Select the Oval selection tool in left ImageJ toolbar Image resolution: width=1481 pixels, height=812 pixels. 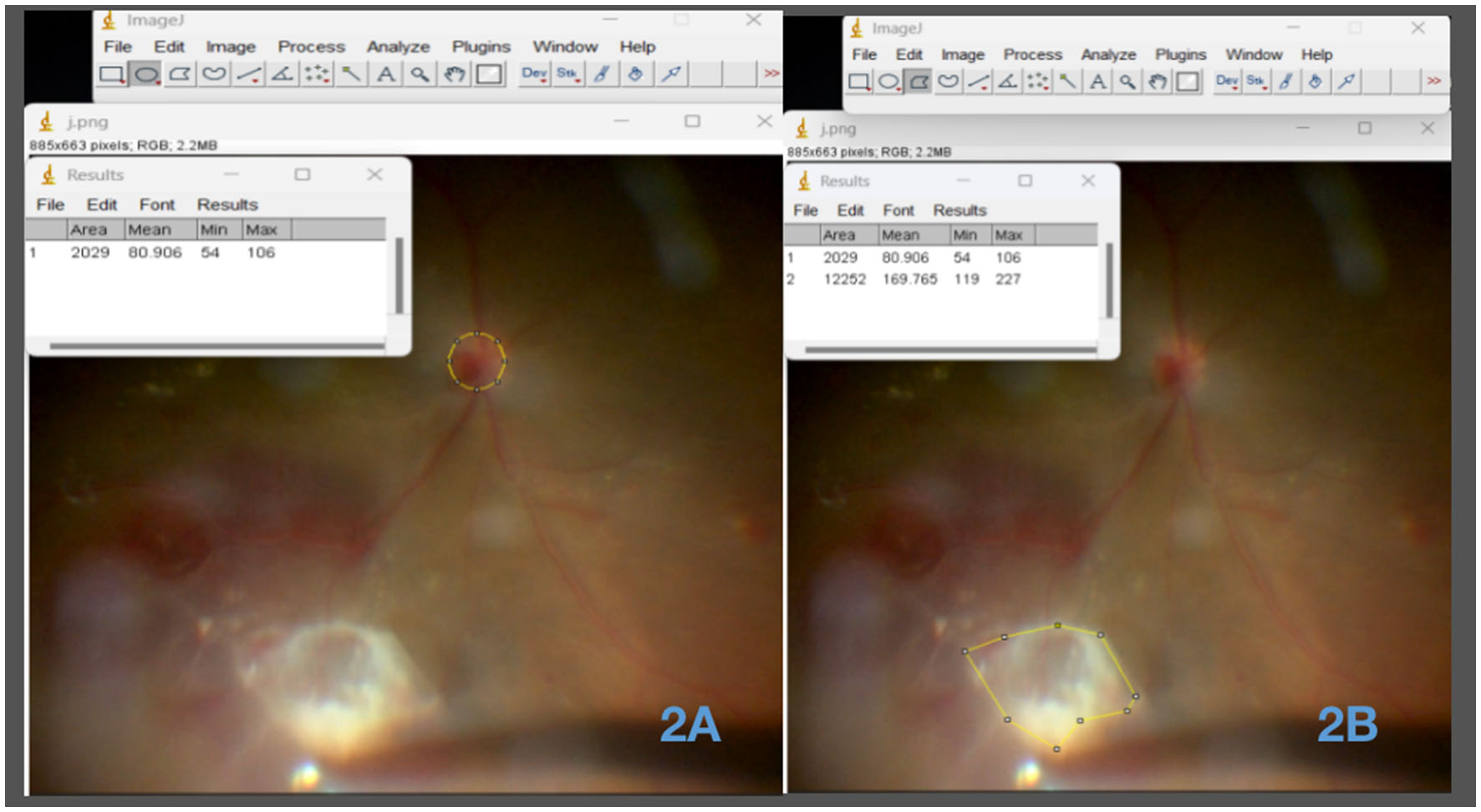146,74
